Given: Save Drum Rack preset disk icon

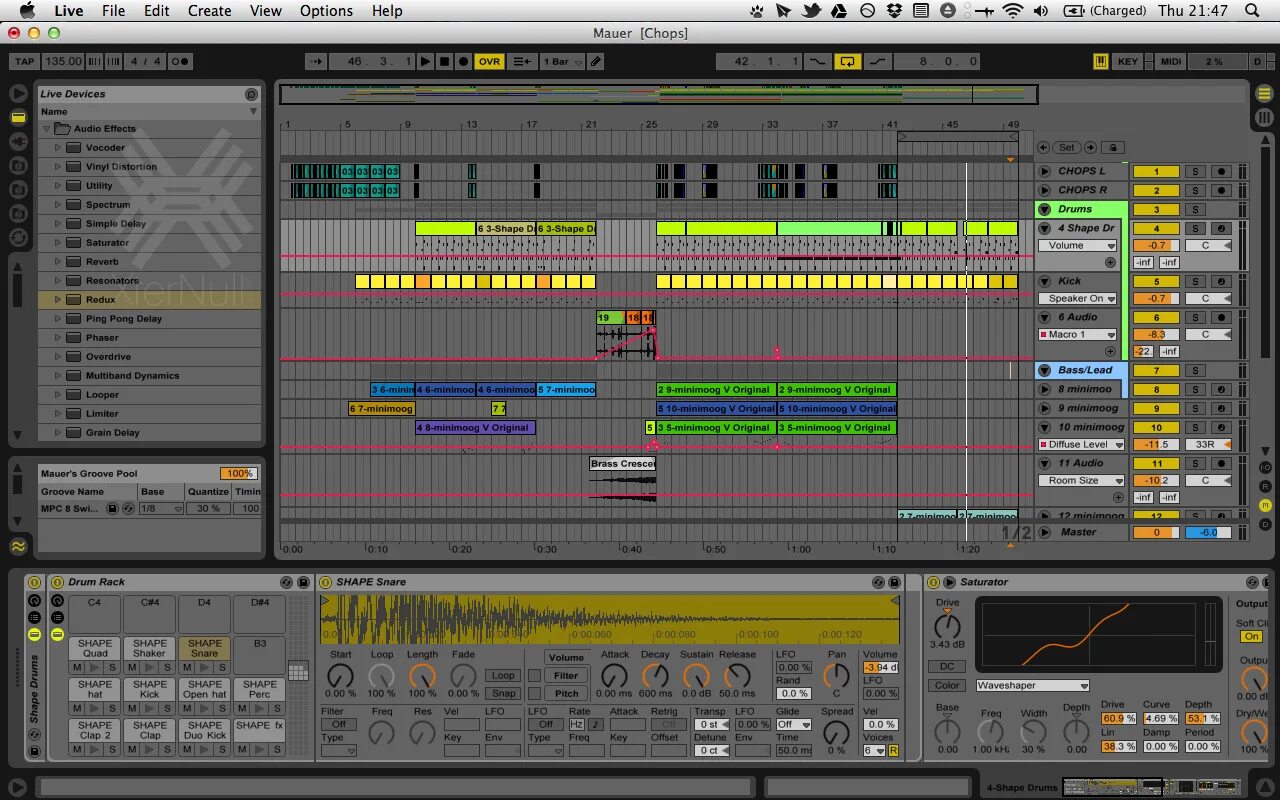Looking at the screenshot, I should [303, 582].
